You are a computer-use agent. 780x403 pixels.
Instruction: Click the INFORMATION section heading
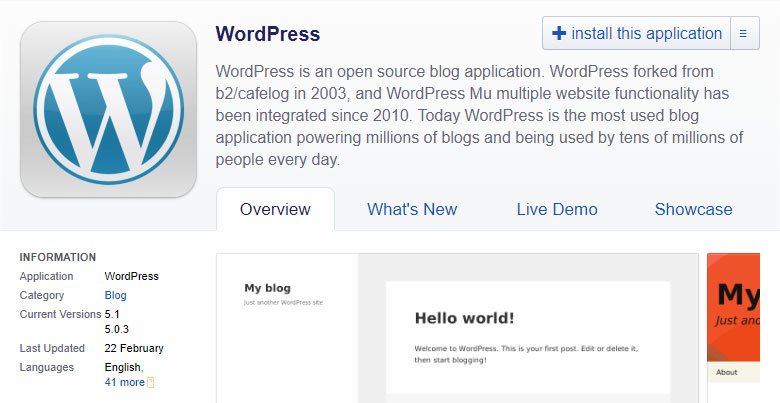click(x=58, y=257)
